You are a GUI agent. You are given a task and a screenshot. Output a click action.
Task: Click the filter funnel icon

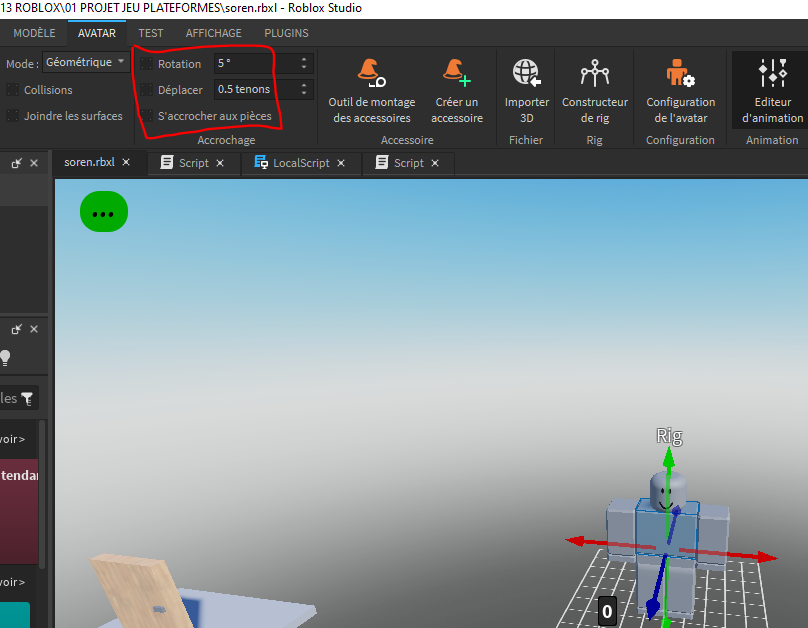click(x=27, y=398)
